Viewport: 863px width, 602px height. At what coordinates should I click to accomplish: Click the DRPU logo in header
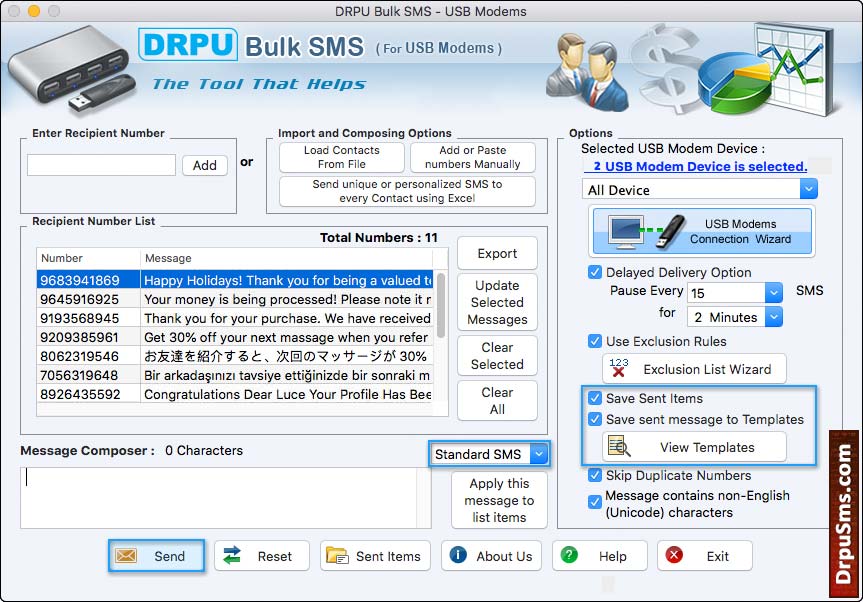(188, 45)
